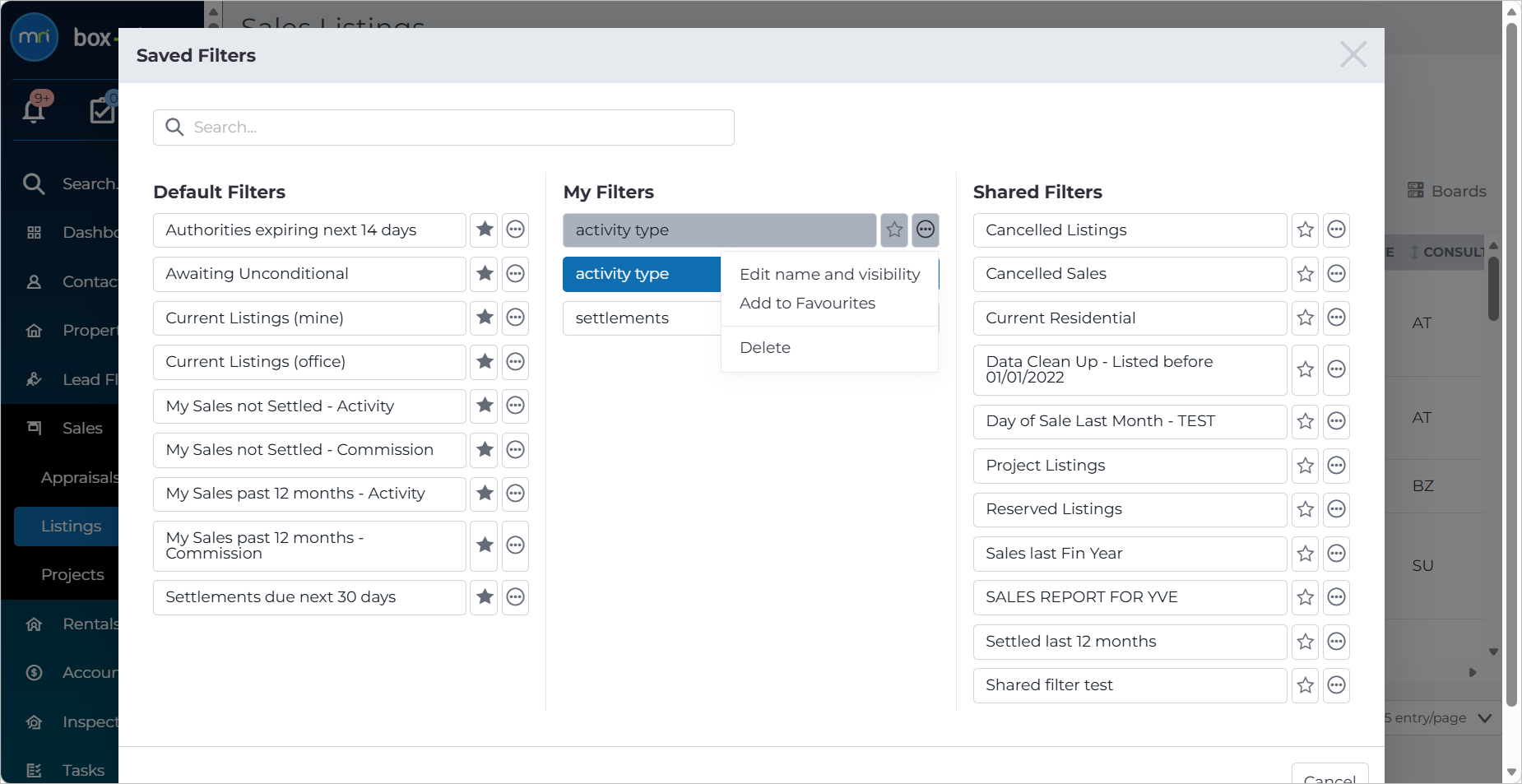Click the MRI logo in sidebar
Viewport: 1522px width, 784px height.
click(34, 37)
